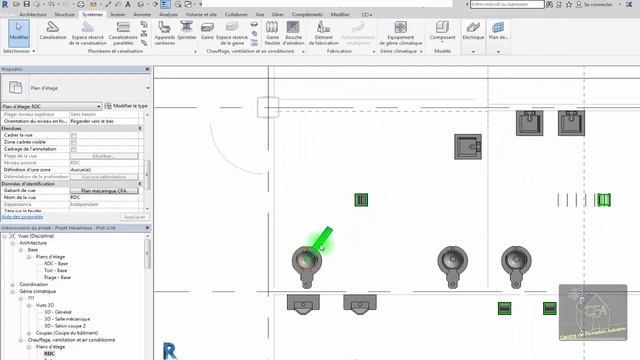Toggle the Cadrage de l'annotation checkbox
This screenshot has width=640, height=360.
73,149
